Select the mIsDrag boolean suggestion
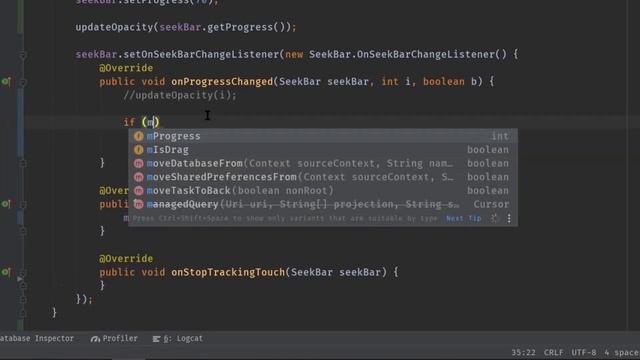Image resolution: width=640 pixels, height=360 pixels. (x=323, y=150)
